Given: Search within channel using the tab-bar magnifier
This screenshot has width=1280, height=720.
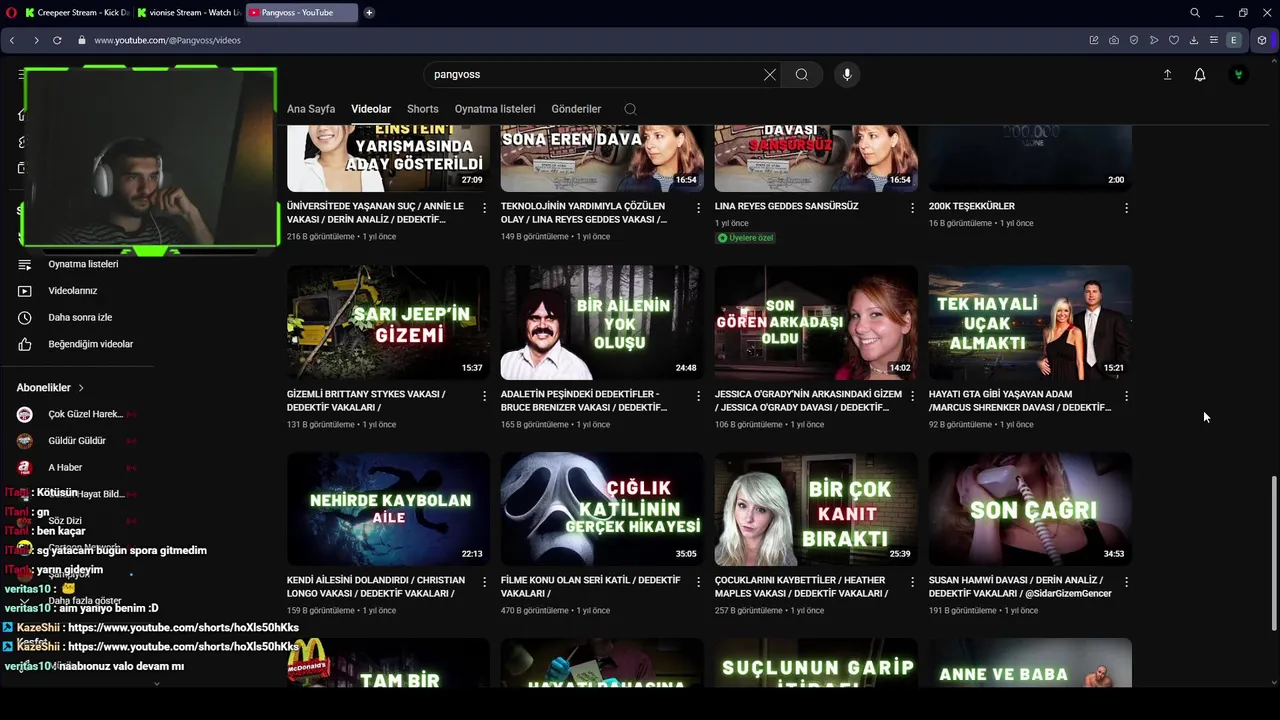Looking at the screenshot, I should coord(630,109).
